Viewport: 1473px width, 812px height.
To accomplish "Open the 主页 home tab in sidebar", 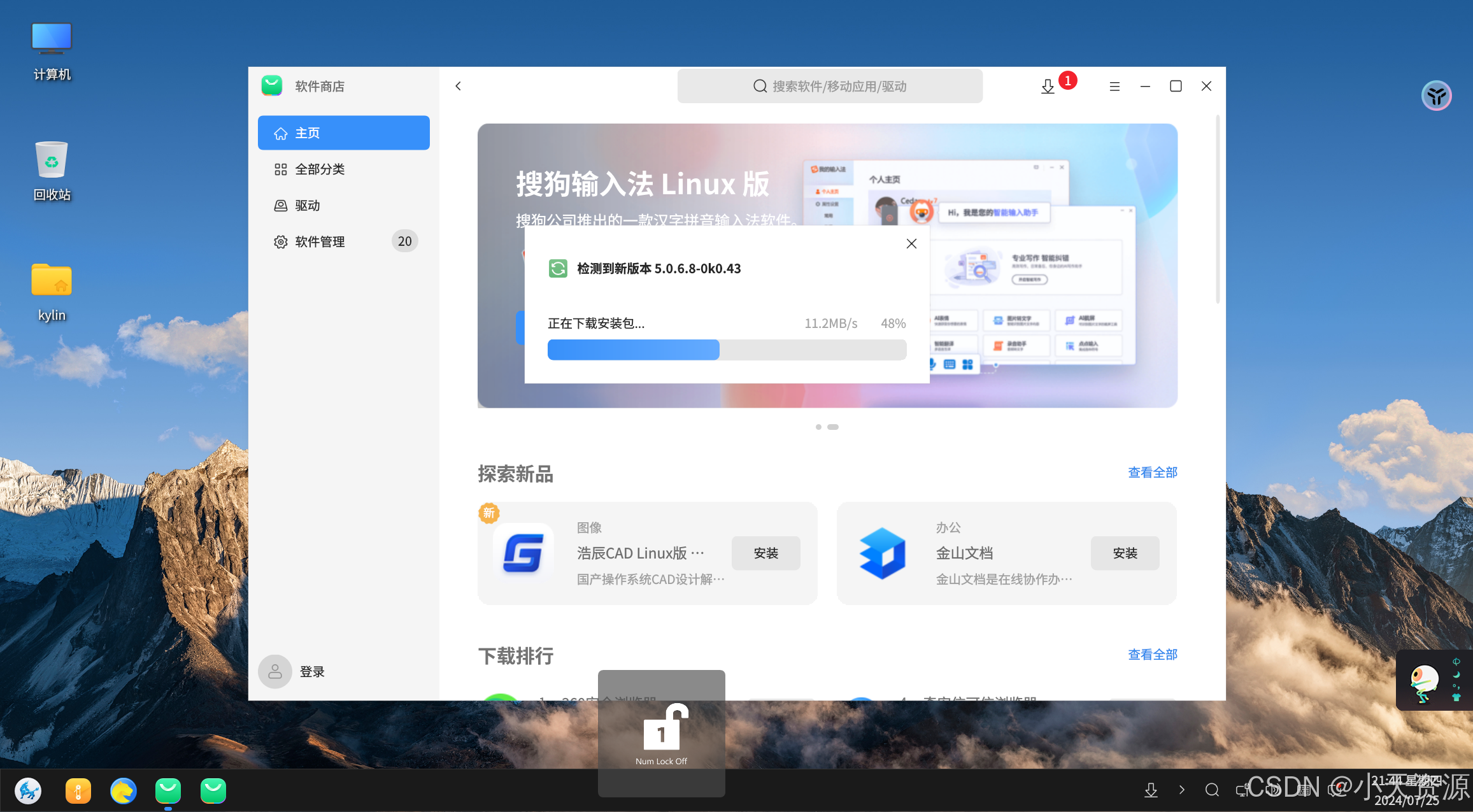I will [x=343, y=132].
